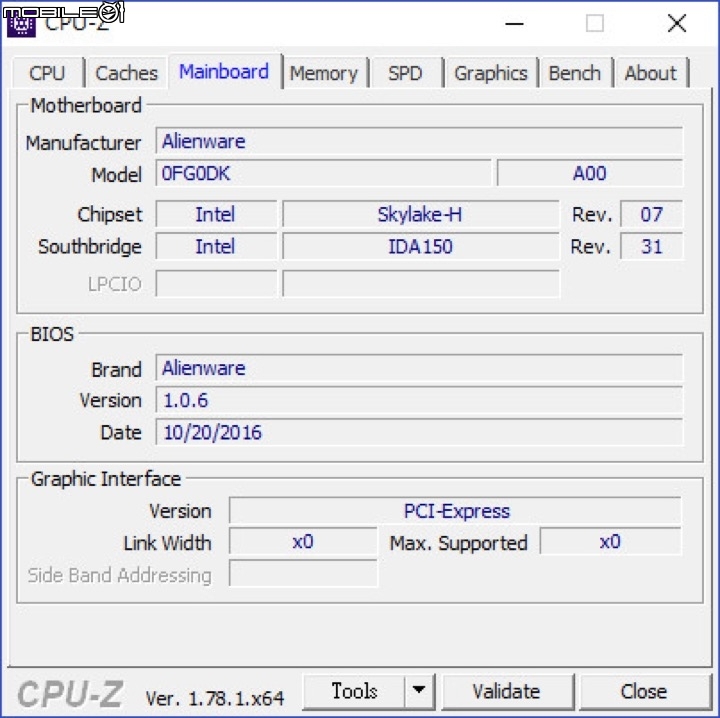Switch to the Memory tab

click(x=324, y=73)
